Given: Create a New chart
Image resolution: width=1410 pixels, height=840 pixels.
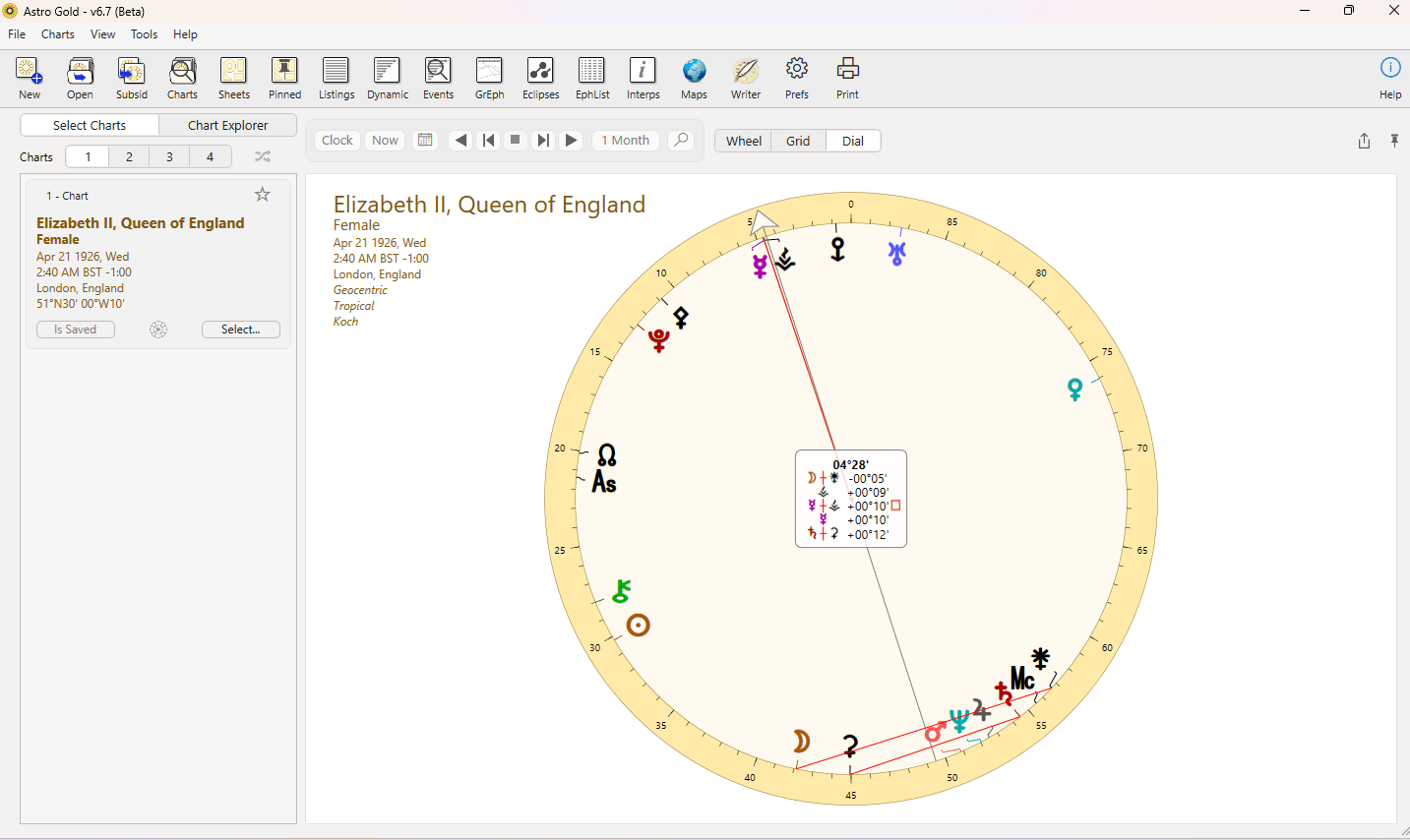Looking at the screenshot, I should 30,78.
